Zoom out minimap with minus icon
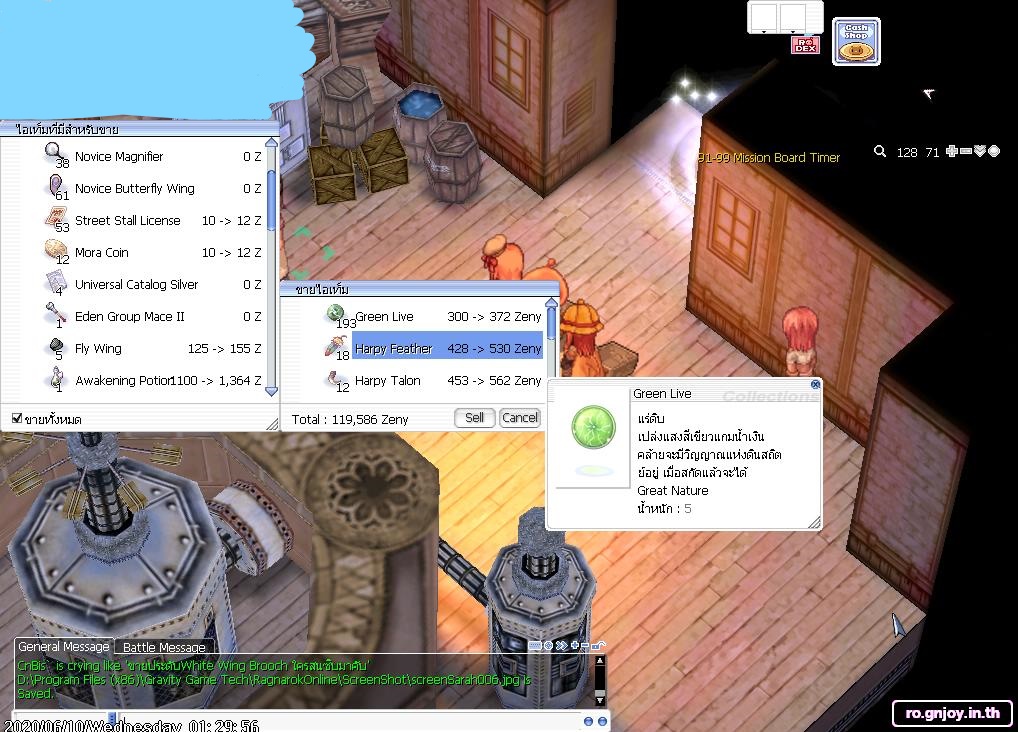Image resolution: width=1018 pixels, height=732 pixels. pos(965,151)
